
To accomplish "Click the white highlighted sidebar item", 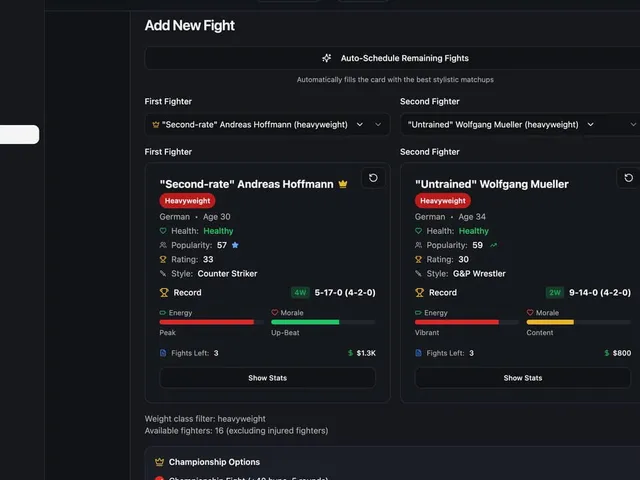I will pyautogui.click(x=20, y=134).
